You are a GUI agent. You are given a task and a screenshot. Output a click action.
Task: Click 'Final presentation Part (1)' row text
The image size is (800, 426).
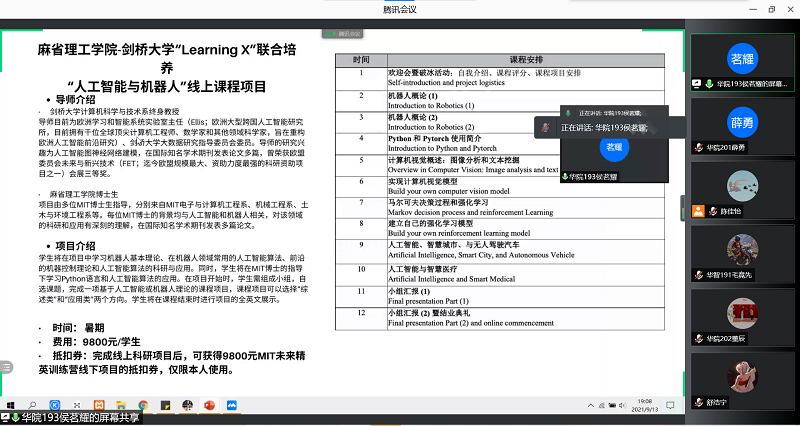(x=429, y=301)
